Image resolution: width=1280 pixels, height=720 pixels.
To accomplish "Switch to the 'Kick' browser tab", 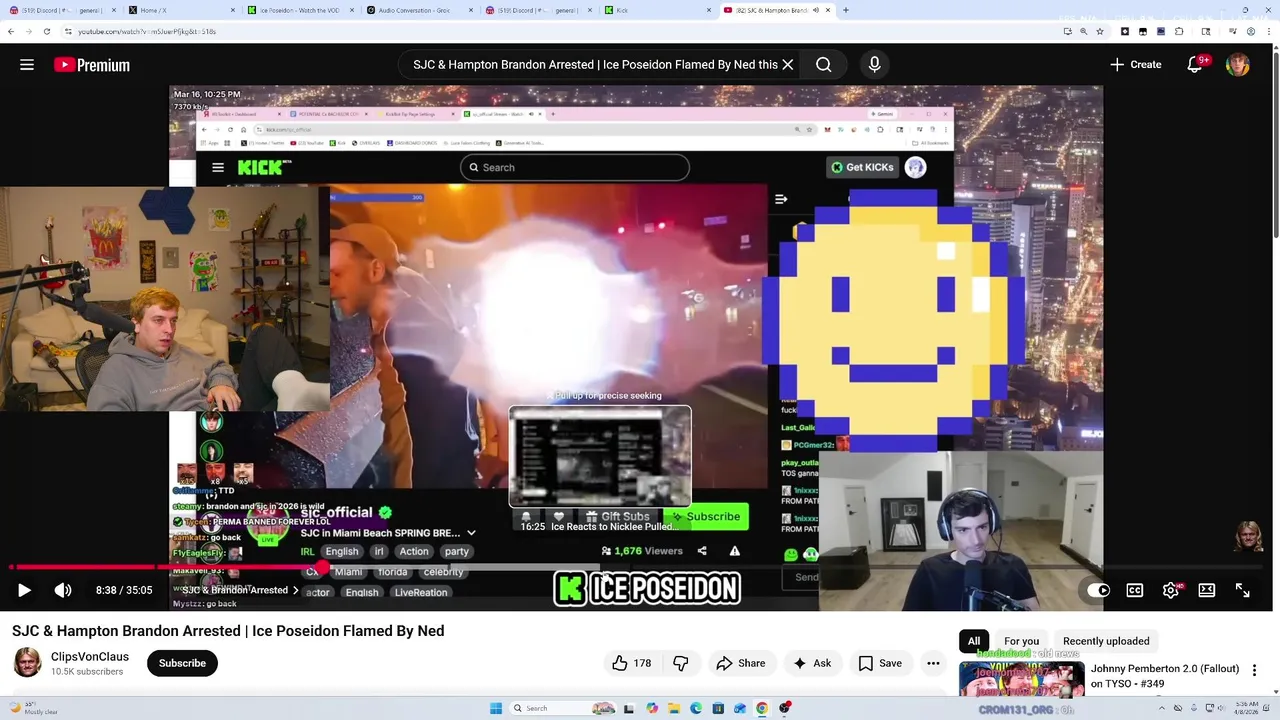I will (x=657, y=10).
